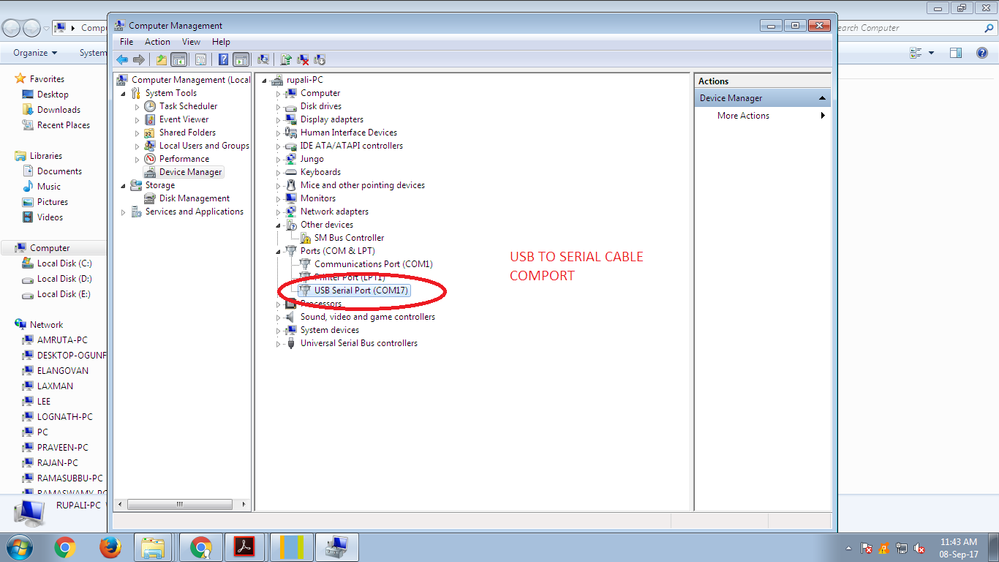The image size is (999, 562).
Task: Select USB Serial Port (COM17) device
Action: pos(361,291)
